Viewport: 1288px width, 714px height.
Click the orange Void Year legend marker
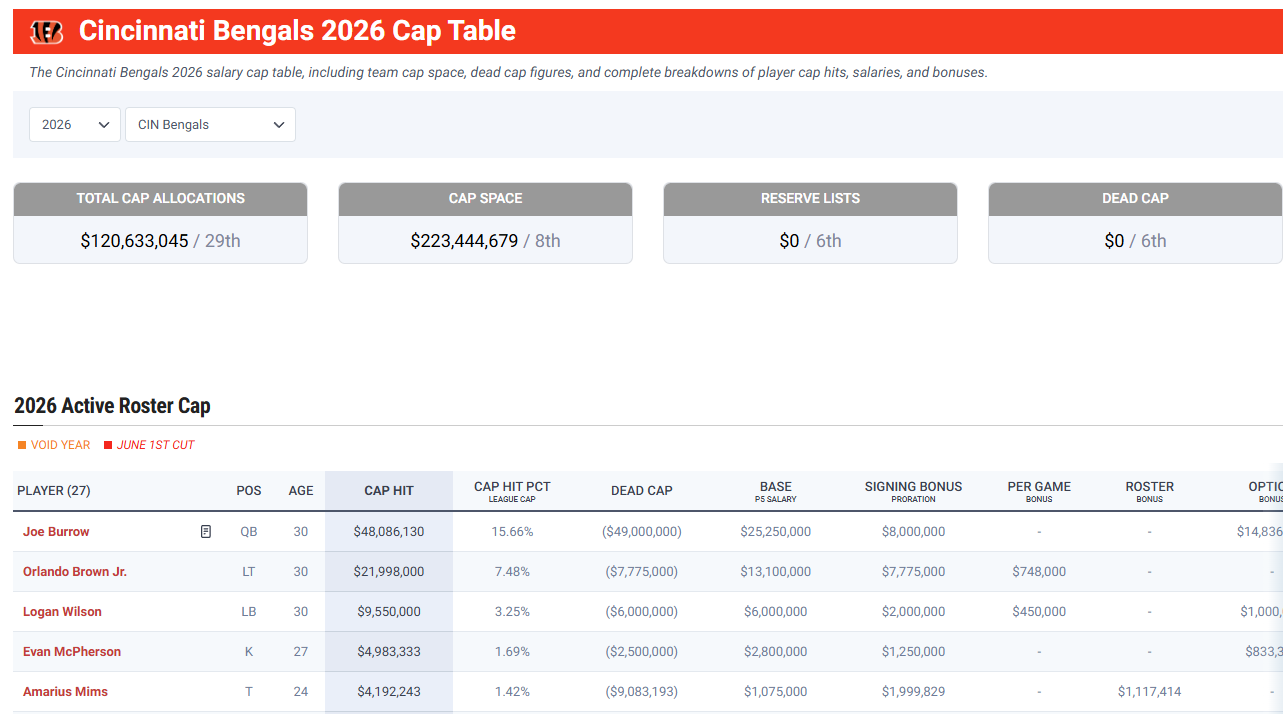[22, 445]
